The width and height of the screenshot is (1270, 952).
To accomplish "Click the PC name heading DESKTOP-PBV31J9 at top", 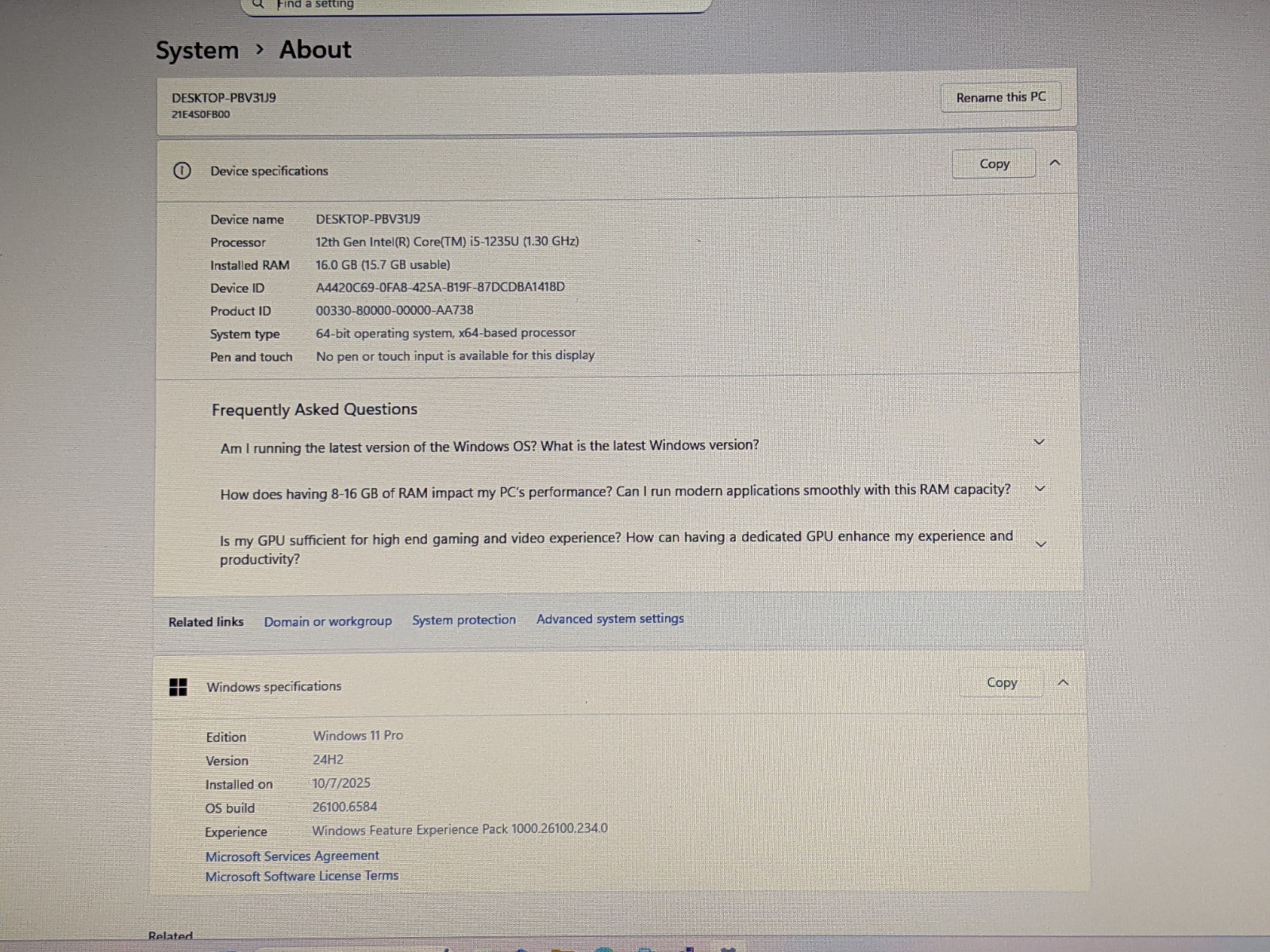I will pos(224,98).
